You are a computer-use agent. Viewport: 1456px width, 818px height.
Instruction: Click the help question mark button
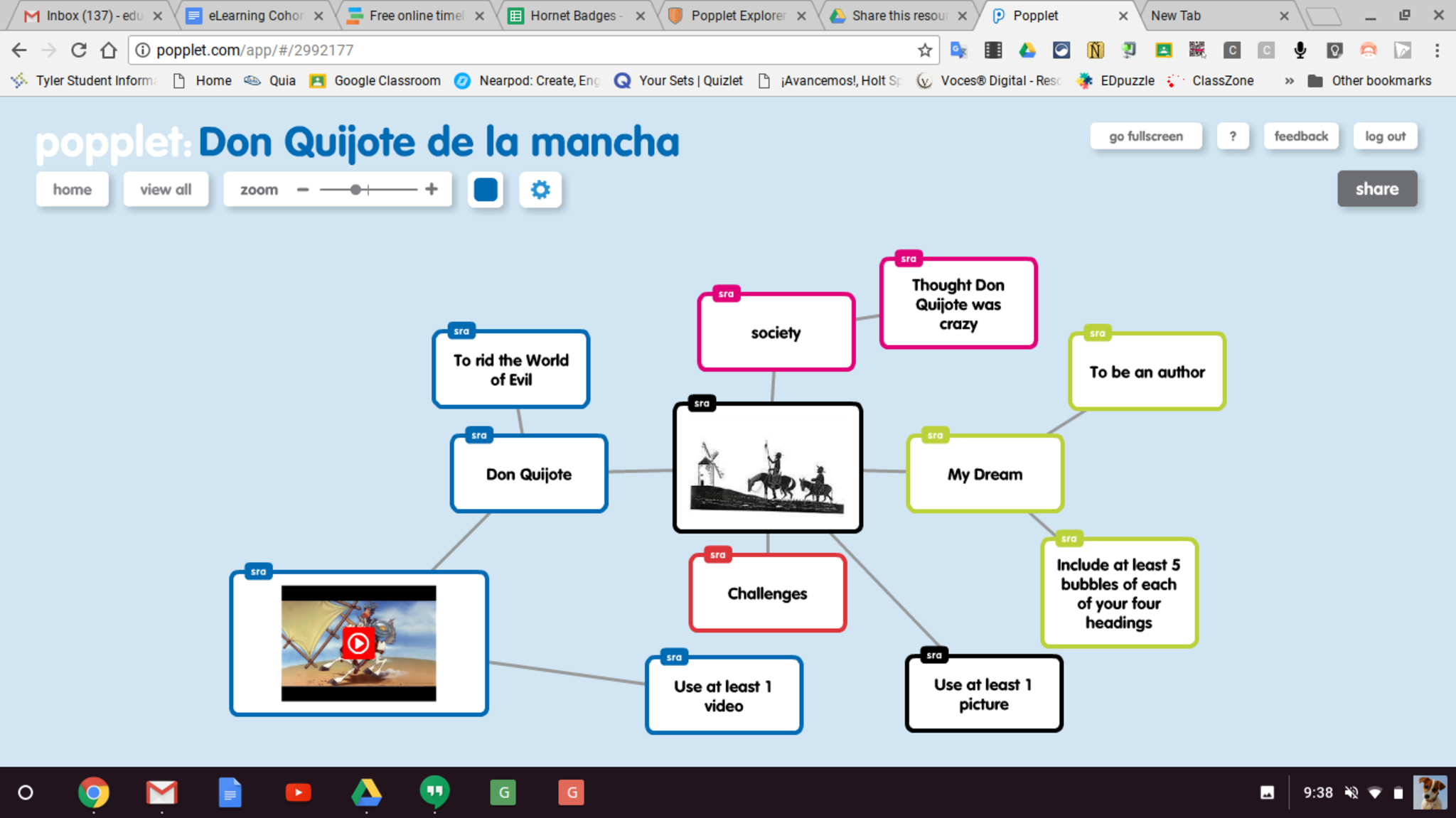pos(1233,136)
